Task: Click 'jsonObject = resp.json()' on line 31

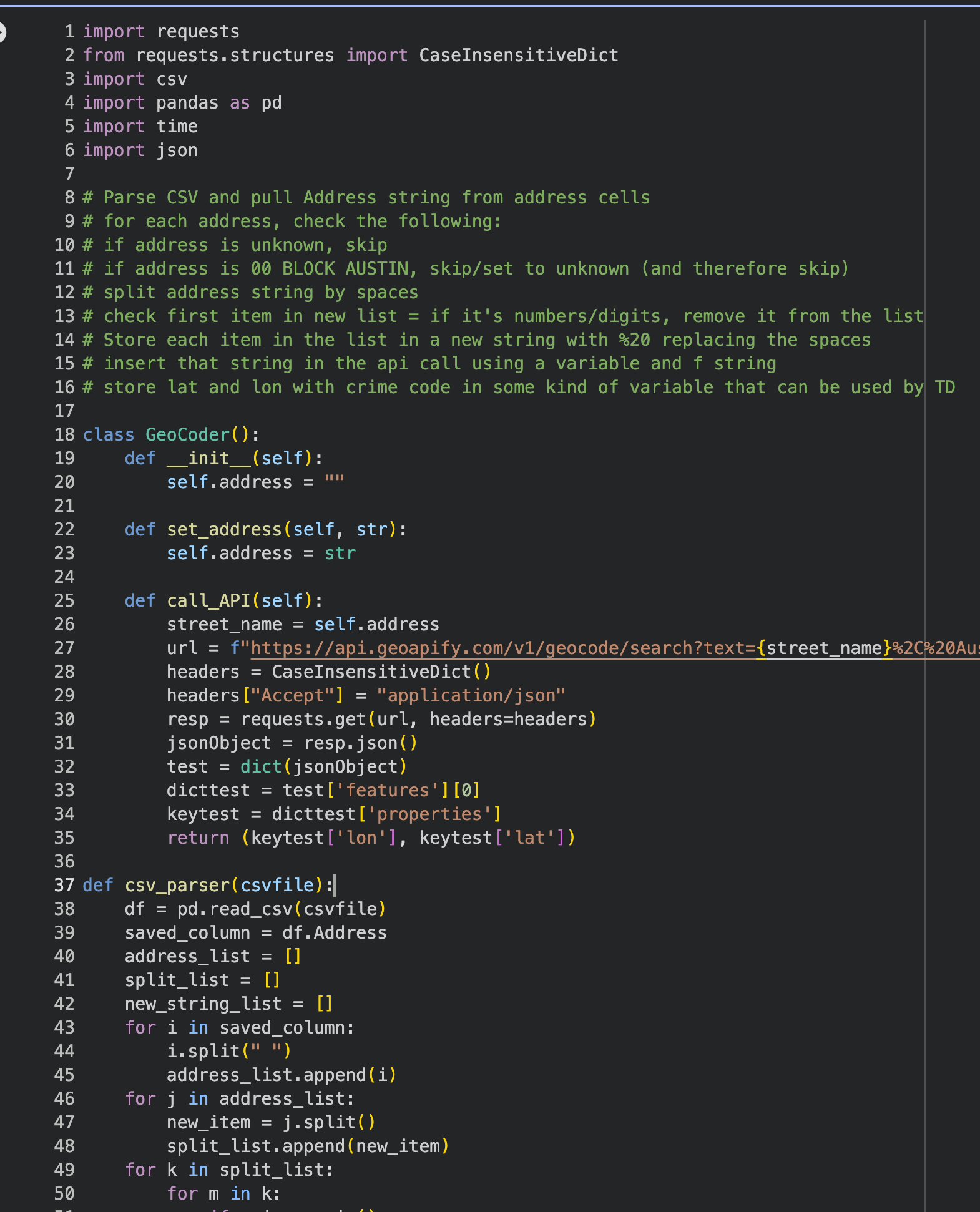Action: pos(292,743)
